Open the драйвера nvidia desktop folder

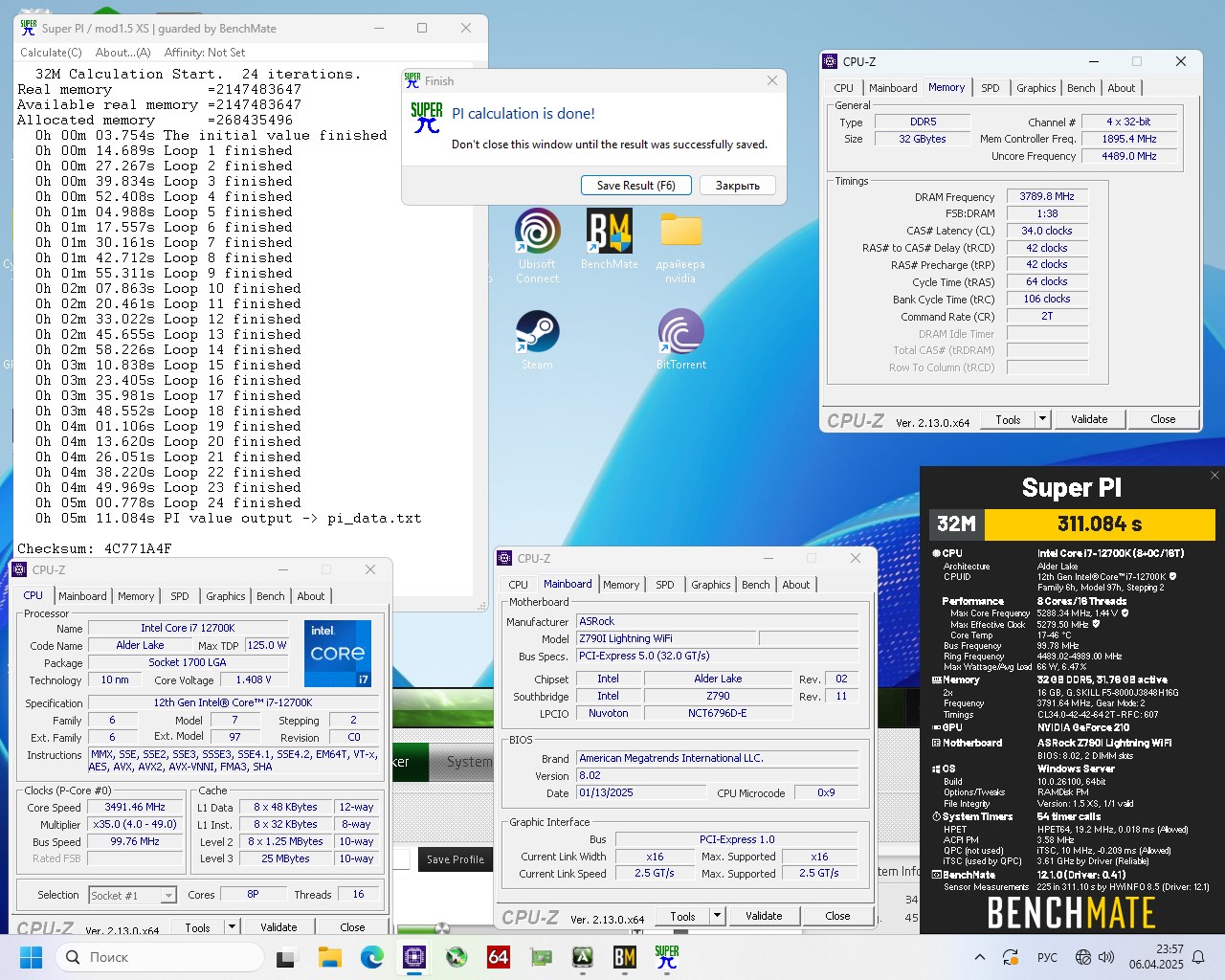pyautogui.click(x=680, y=247)
